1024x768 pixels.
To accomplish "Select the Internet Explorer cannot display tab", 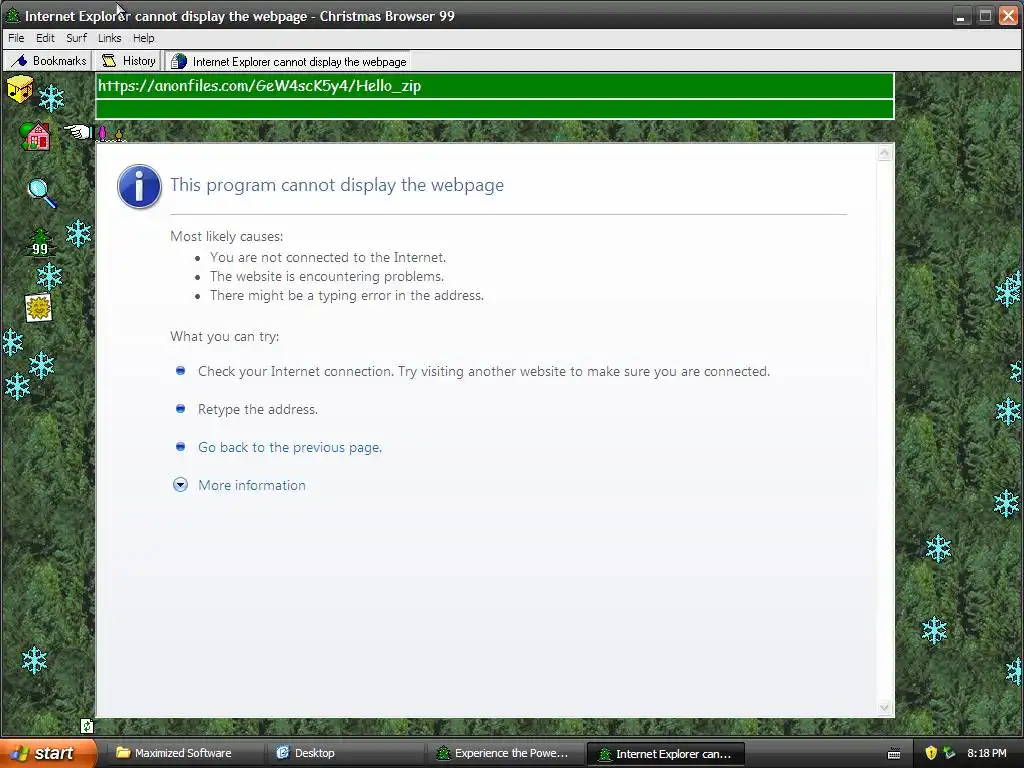I will coord(288,61).
